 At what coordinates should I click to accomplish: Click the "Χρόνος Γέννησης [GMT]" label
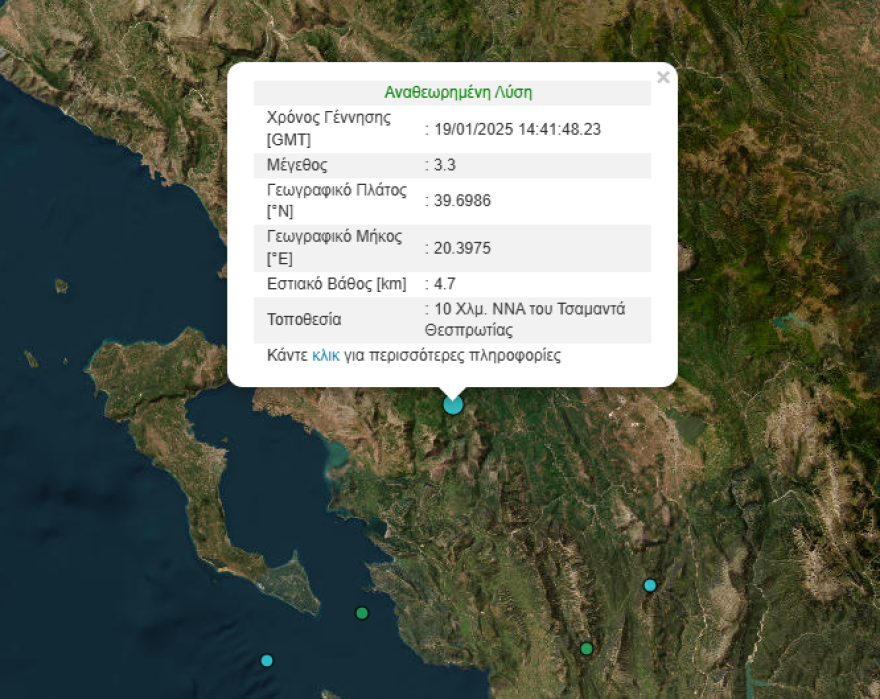click(x=328, y=129)
